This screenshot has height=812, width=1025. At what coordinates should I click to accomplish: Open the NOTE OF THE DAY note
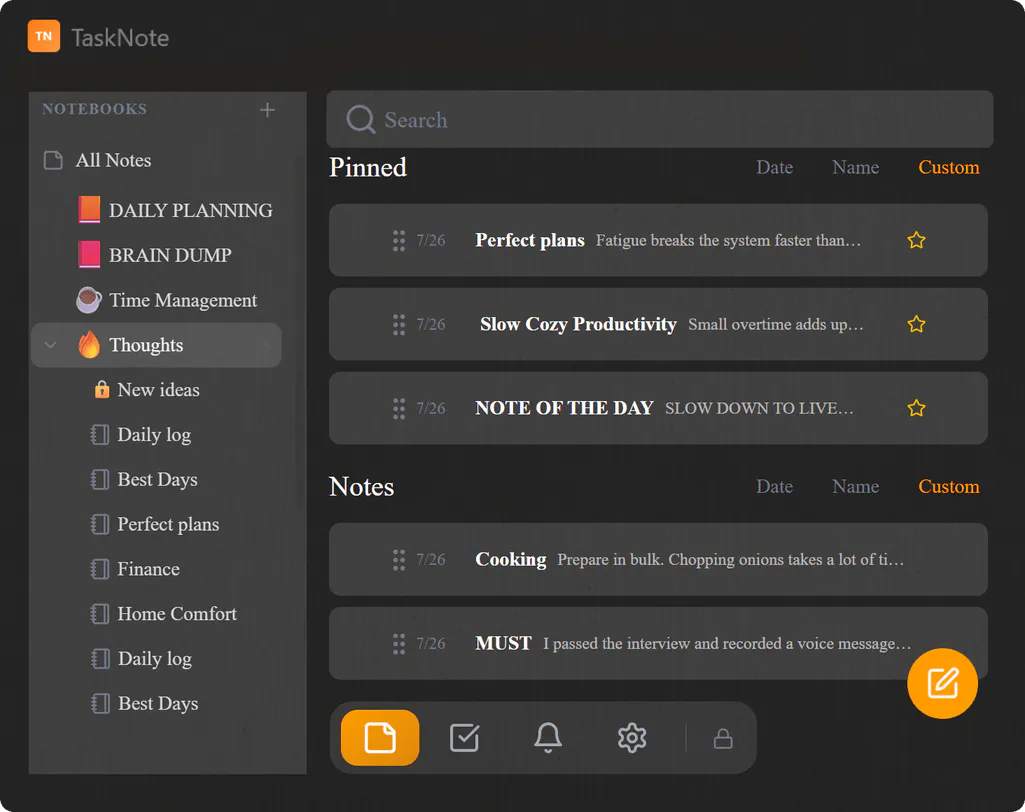(x=658, y=408)
